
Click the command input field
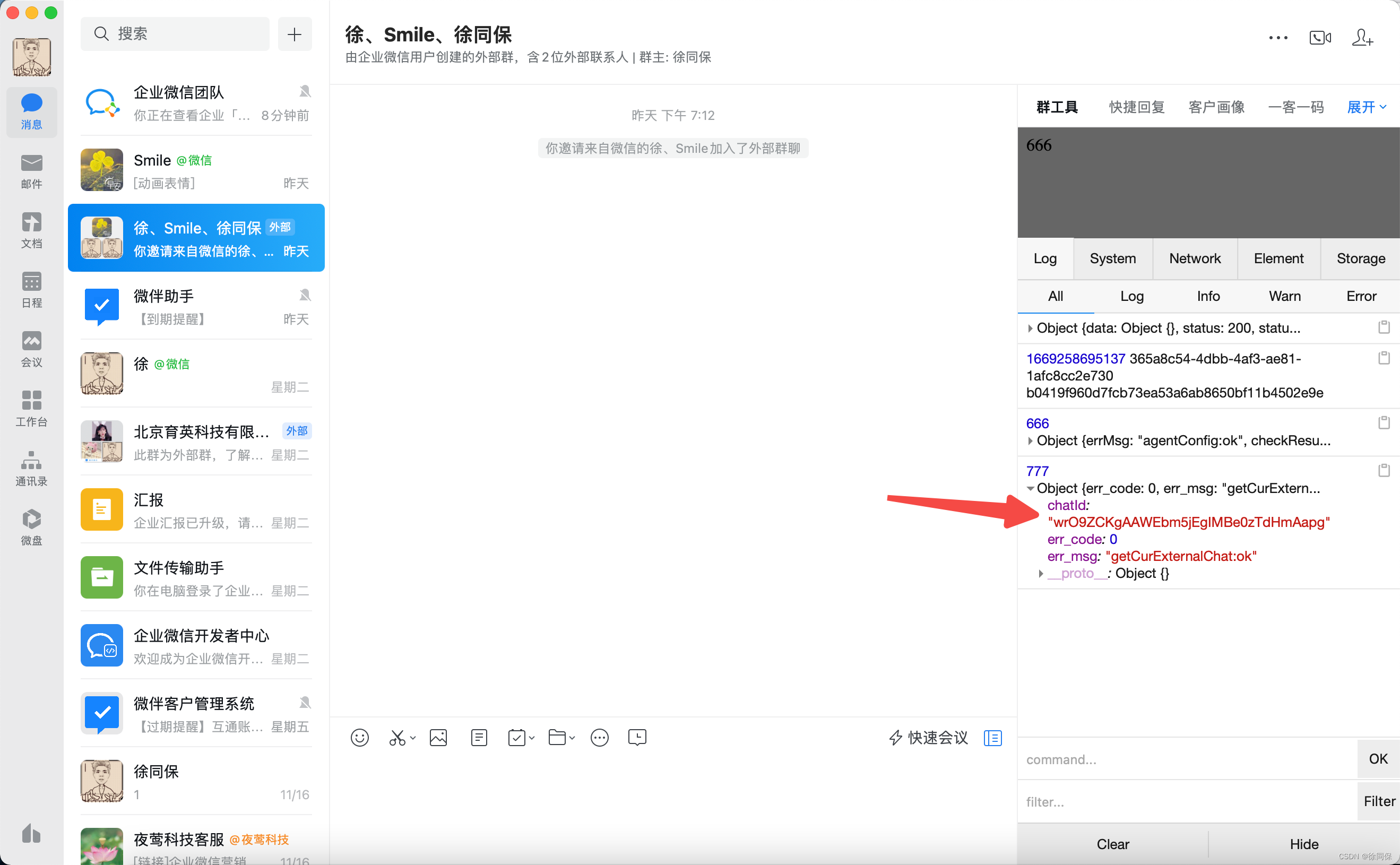1187,759
